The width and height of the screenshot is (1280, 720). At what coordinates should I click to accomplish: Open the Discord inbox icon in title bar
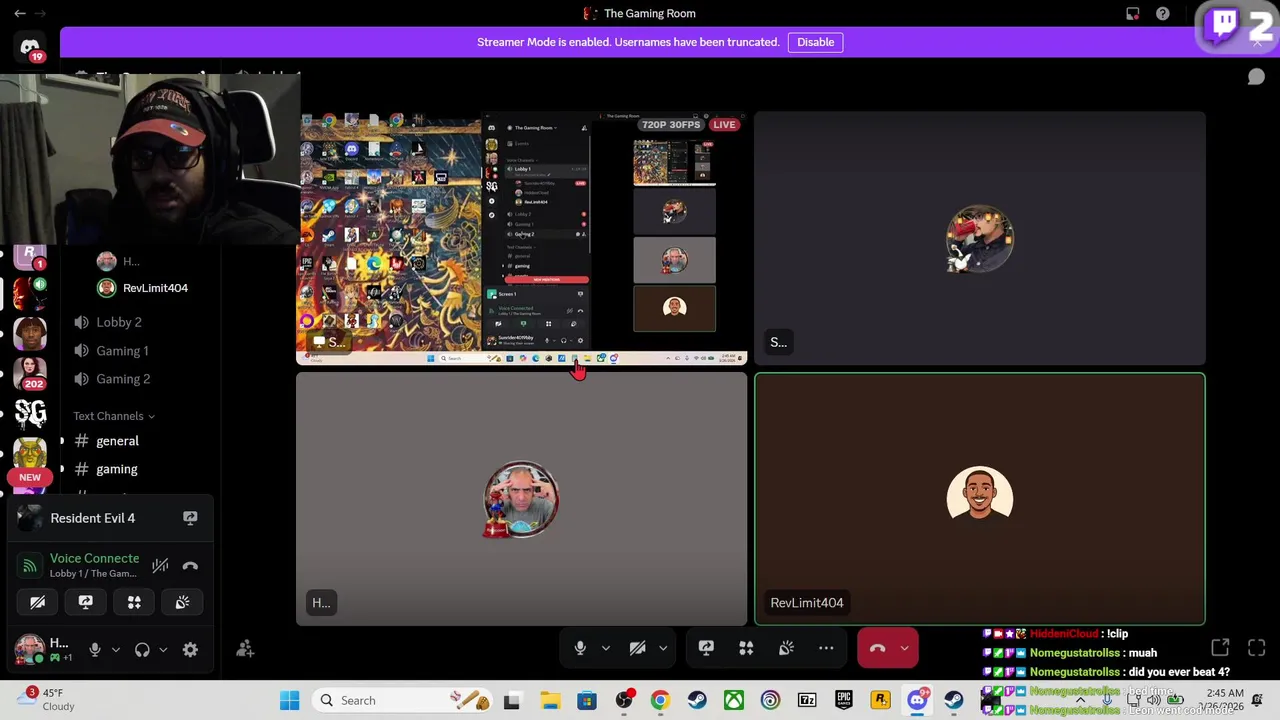click(1133, 13)
